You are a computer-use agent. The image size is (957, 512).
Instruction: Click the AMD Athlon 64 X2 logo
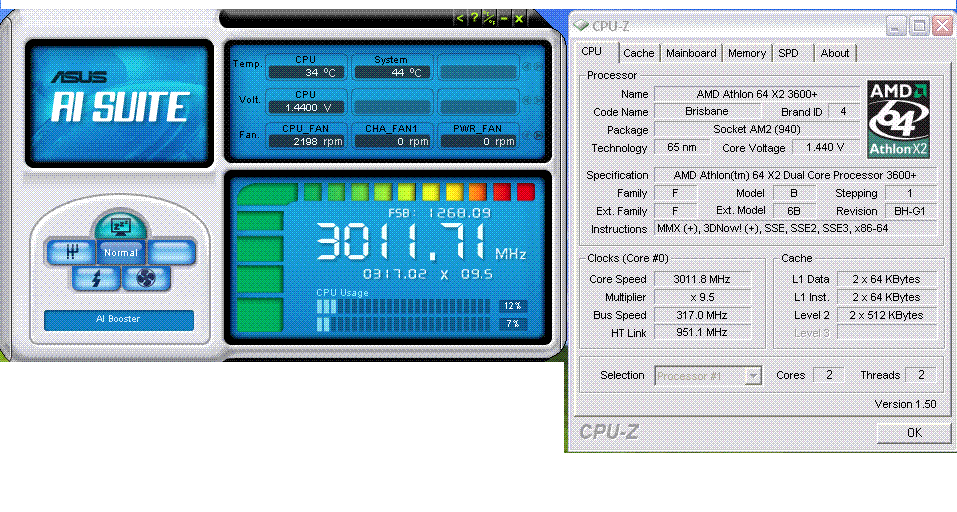tap(898, 119)
